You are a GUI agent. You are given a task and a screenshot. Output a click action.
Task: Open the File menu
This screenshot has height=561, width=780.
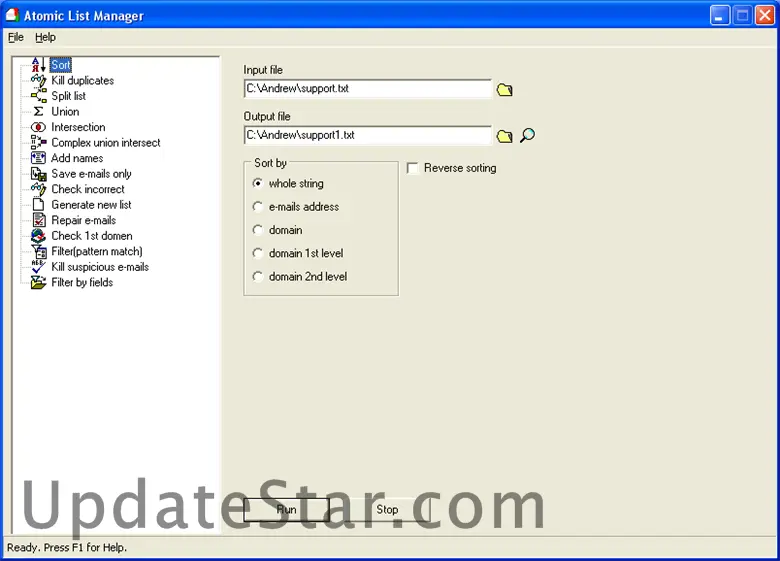coord(16,37)
